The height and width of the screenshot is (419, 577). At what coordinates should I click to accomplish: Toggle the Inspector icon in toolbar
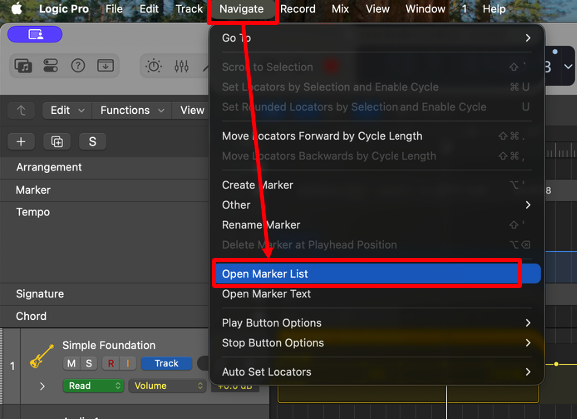click(x=50, y=66)
